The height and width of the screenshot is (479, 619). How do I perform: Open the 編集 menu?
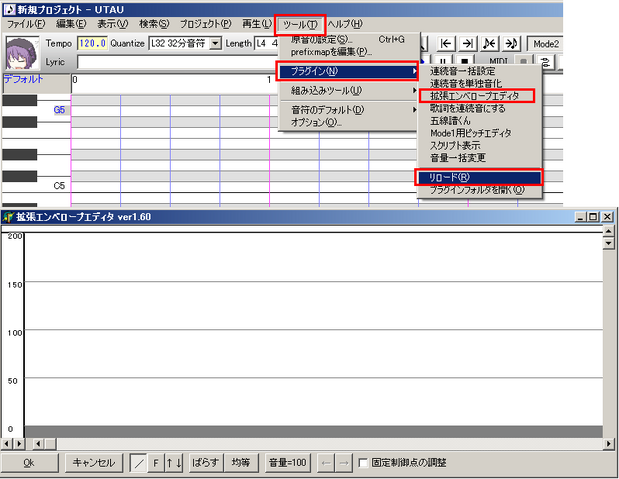pyautogui.click(x=71, y=24)
